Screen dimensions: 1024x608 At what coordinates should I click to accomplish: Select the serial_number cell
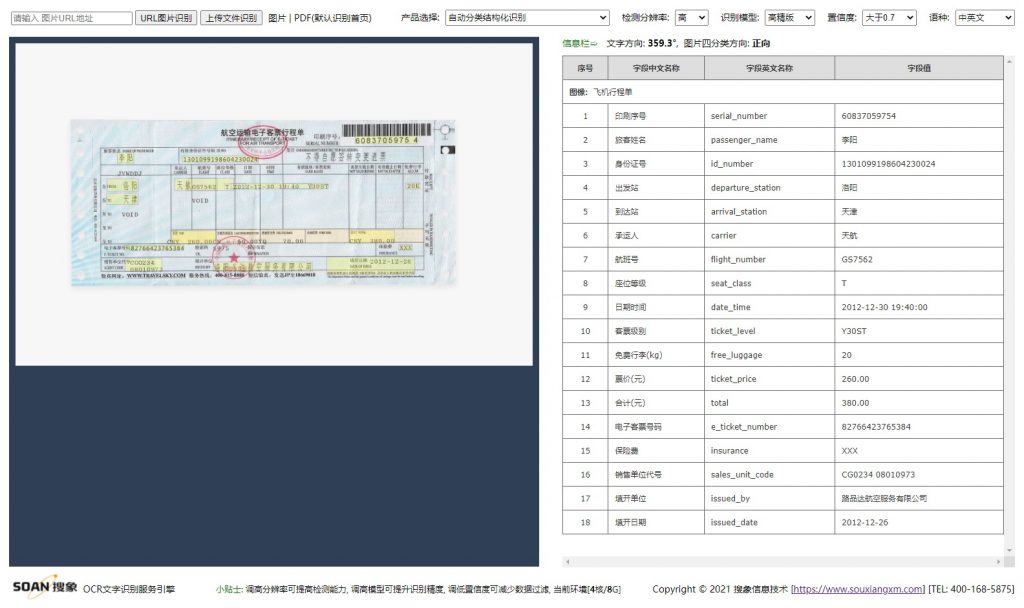[769, 116]
